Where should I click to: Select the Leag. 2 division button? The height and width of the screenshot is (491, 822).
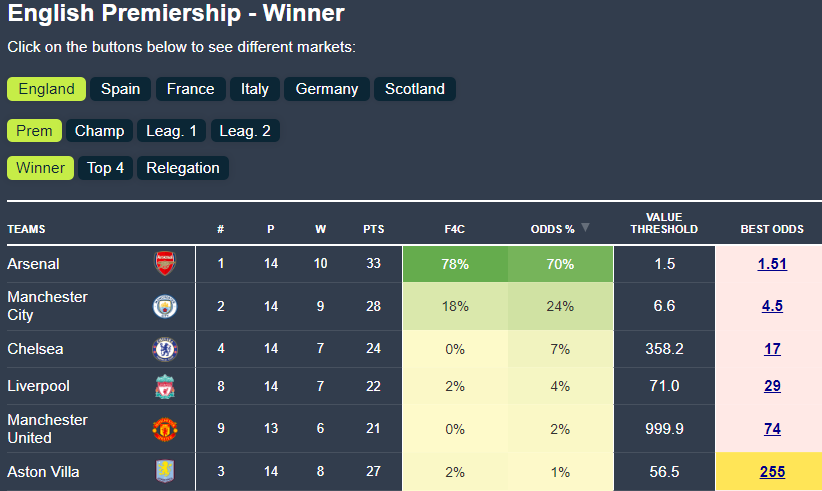pos(245,131)
